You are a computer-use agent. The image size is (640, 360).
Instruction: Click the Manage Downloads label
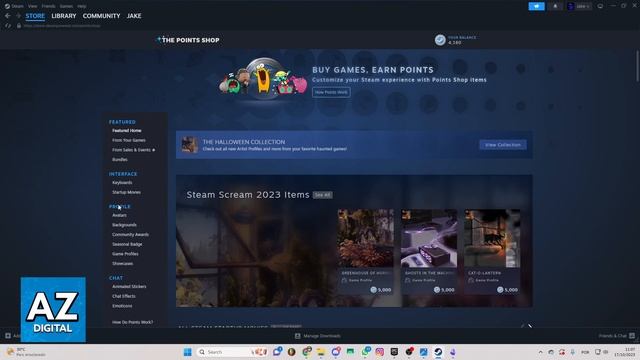322,336
